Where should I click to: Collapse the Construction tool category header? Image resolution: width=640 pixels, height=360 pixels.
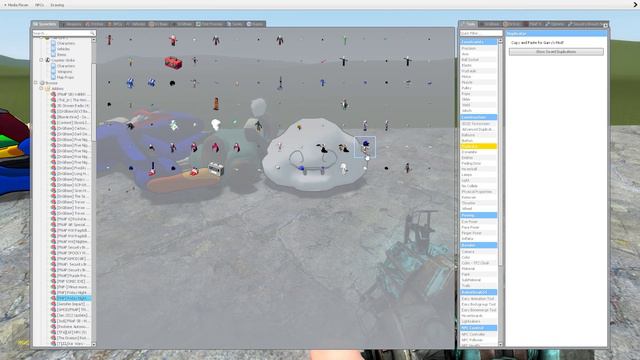tap(479, 117)
